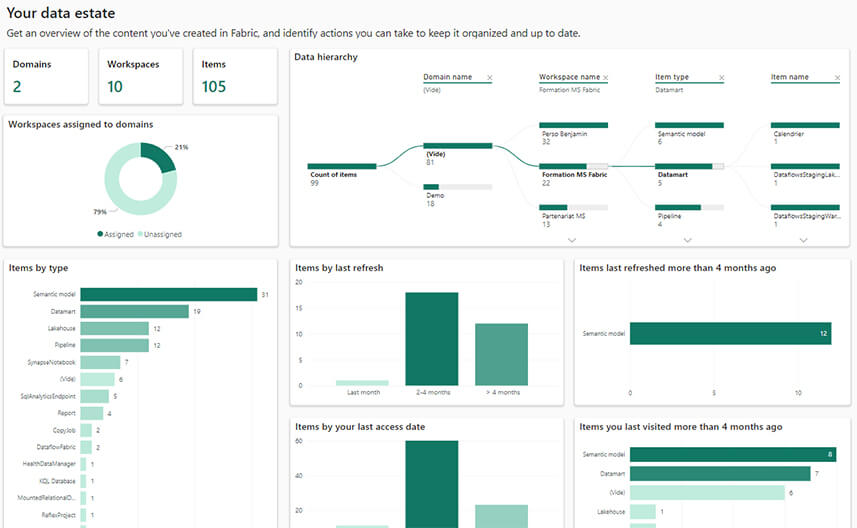Expand more workspaces with the down chevron

click(x=572, y=240)
